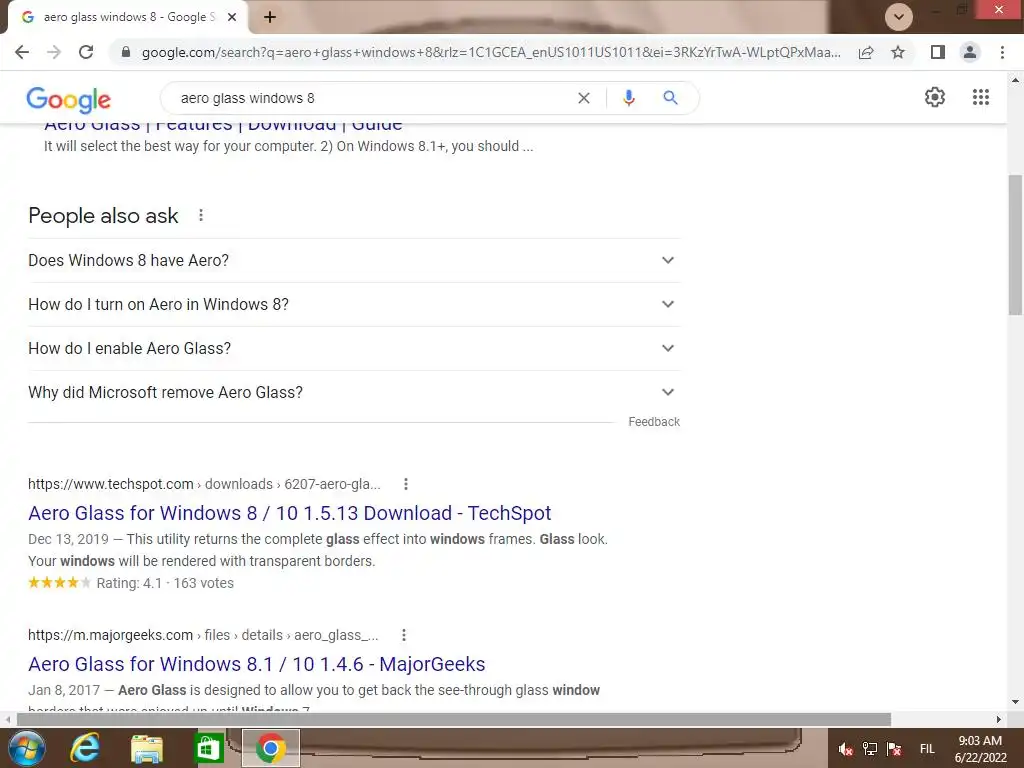Click techspot.com URL breadcrumb

pyautogui.click(x=204, y=484)
